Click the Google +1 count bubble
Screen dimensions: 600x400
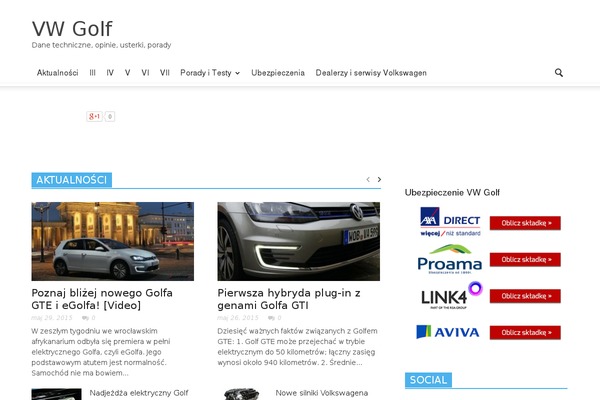(x=110, y=116)
